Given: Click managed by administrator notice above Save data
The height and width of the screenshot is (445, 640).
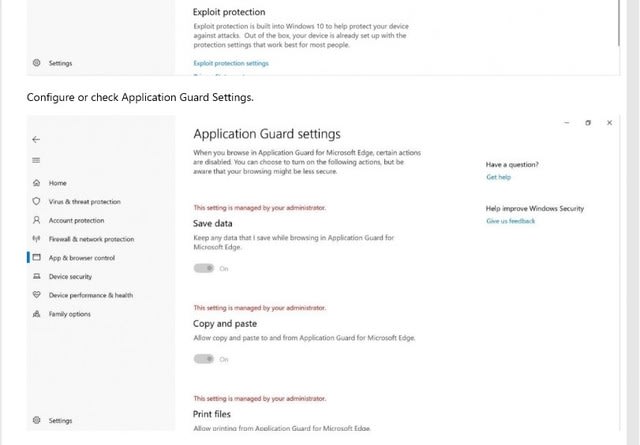Looking at the screenshot, I should click(260, 208).
